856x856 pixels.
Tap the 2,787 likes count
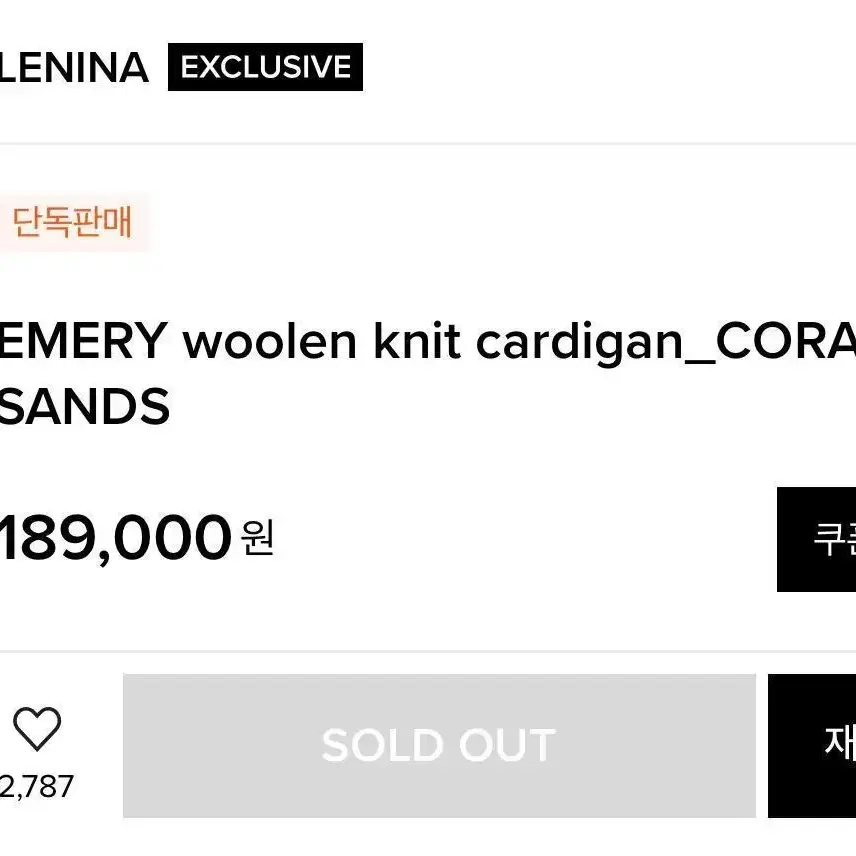(x=37, y=786)
